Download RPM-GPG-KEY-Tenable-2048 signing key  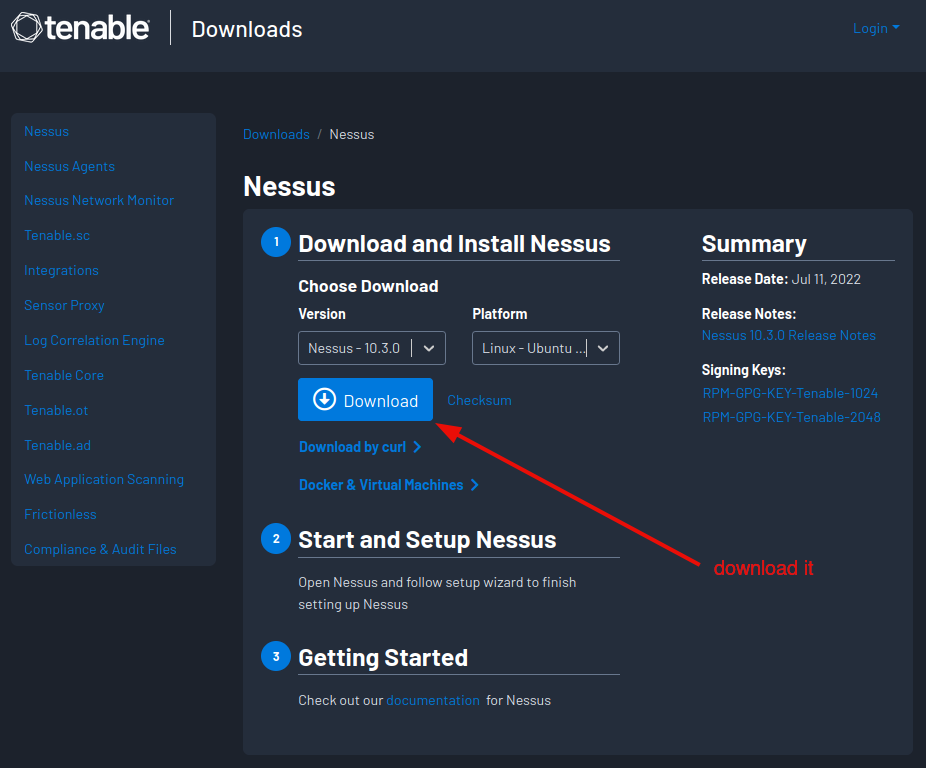point(791,417)
